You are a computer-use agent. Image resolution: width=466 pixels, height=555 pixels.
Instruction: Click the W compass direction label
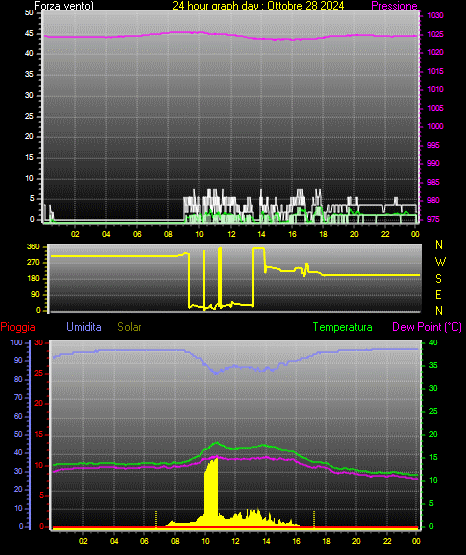pos(440,262)
